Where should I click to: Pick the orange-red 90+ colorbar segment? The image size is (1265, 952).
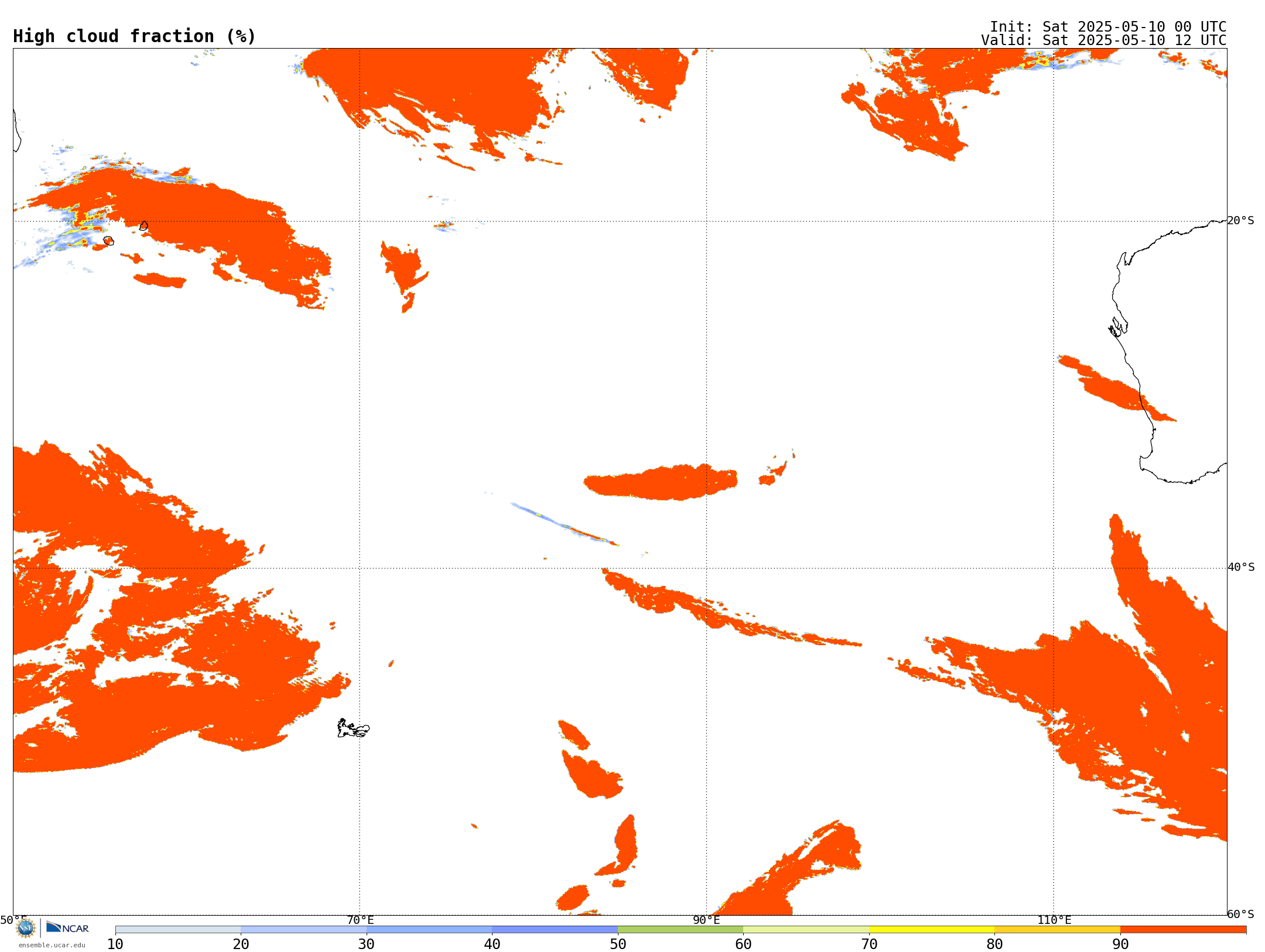tap(1183, 930)
